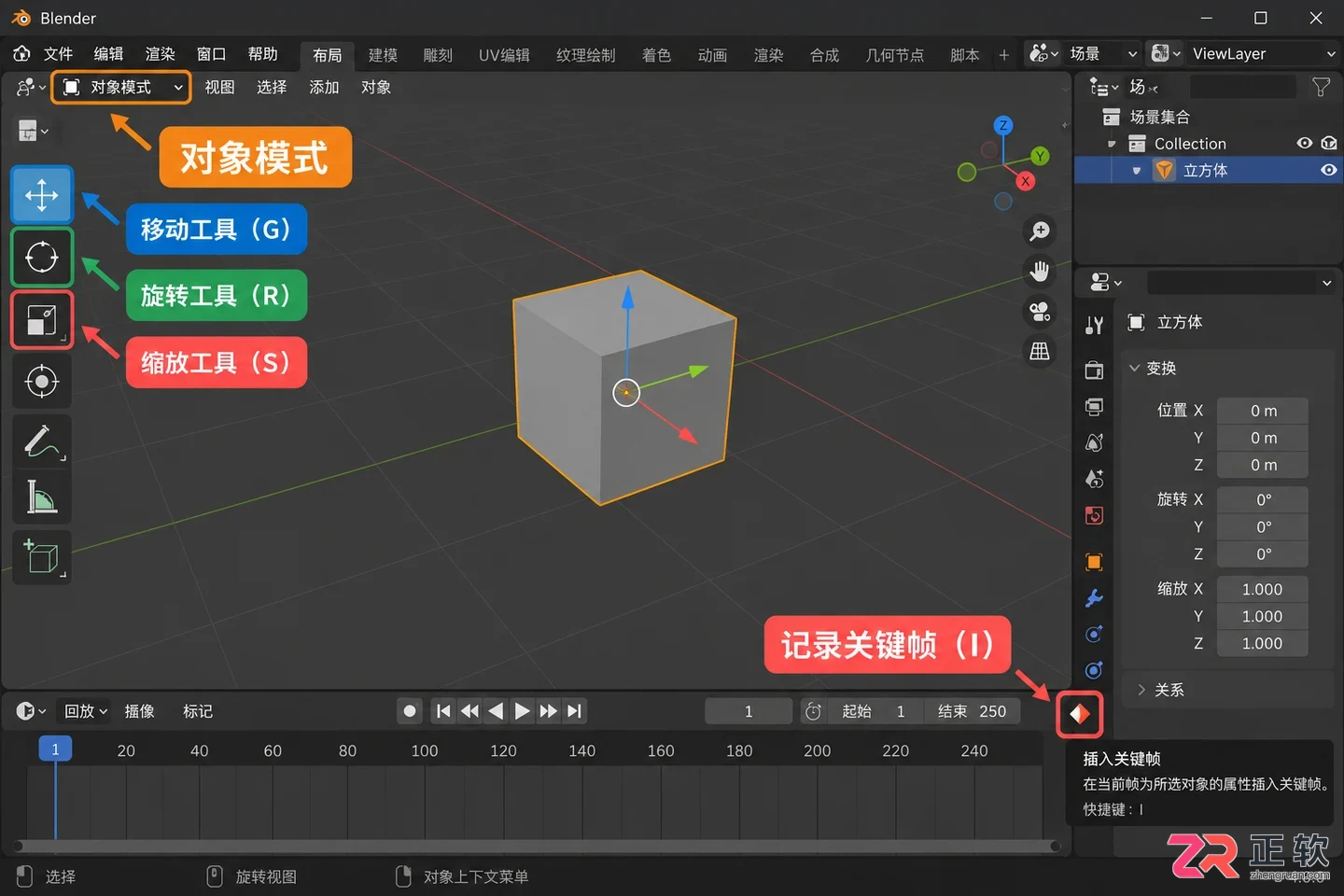The height and width of the screenshot is (896, 1344).
Task: Open the 编辑 menu
Action: pyautogui.click(x=108, y=54)
